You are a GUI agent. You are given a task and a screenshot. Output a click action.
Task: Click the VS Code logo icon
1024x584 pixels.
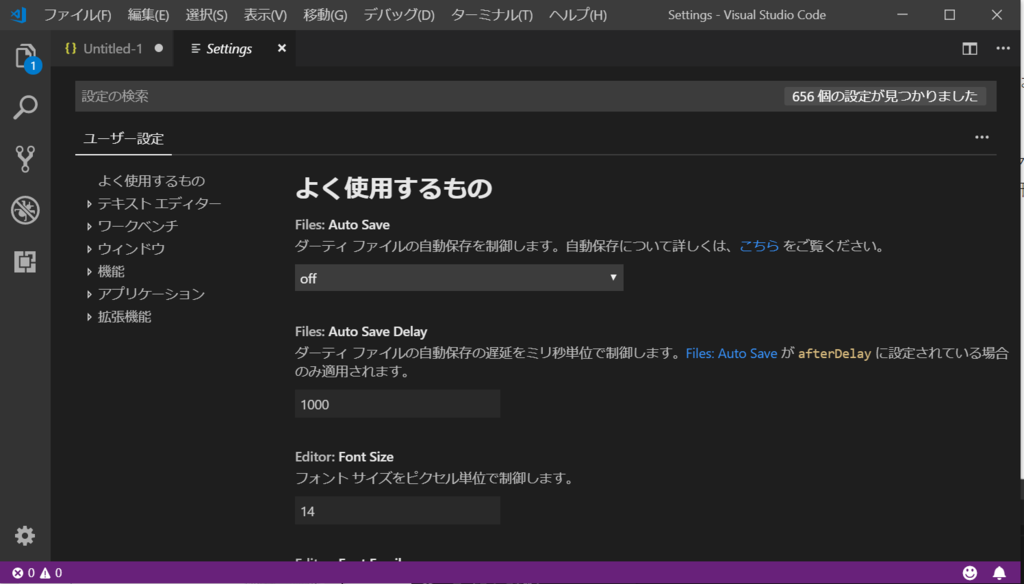(18, 14)
